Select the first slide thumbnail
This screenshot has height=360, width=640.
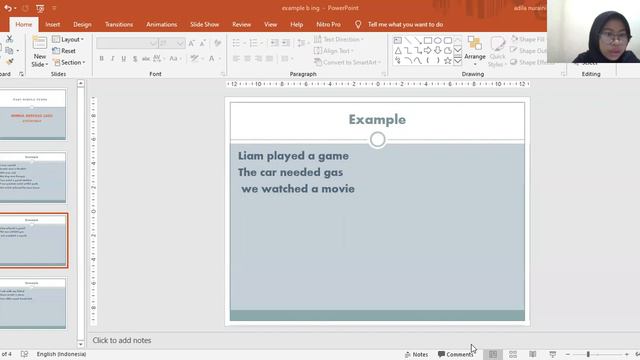(32, 115)
